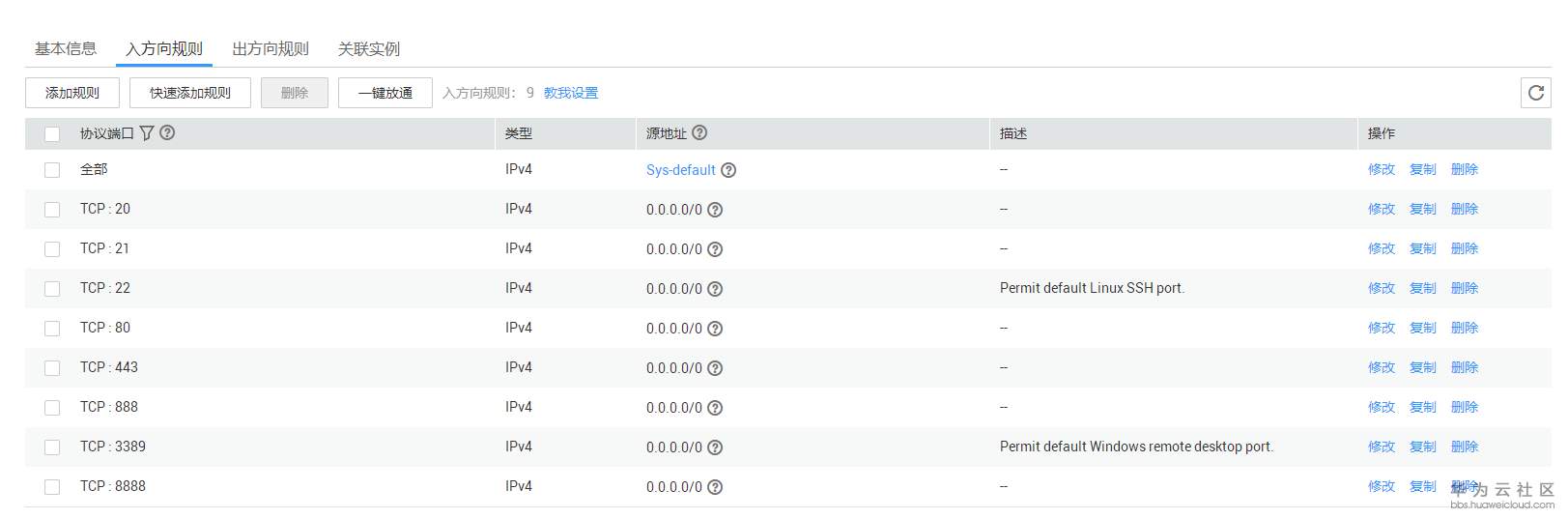The image size is (1568, 519).
Task: Click 删除 for the TCP : 22 rule
Action: click(1465, 288)
